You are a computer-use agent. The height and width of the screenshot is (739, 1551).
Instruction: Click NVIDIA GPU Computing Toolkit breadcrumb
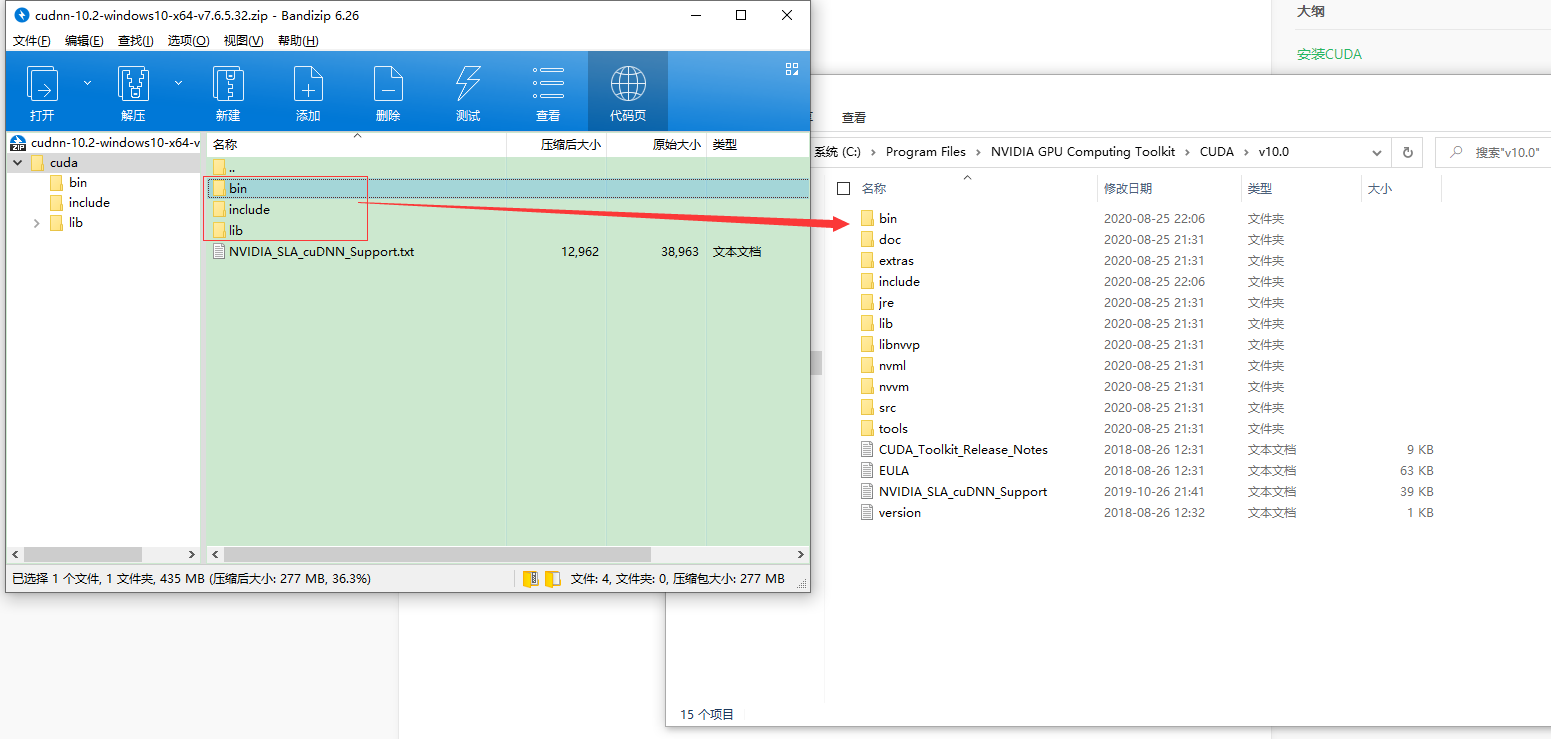click(x=1083, y=152)
